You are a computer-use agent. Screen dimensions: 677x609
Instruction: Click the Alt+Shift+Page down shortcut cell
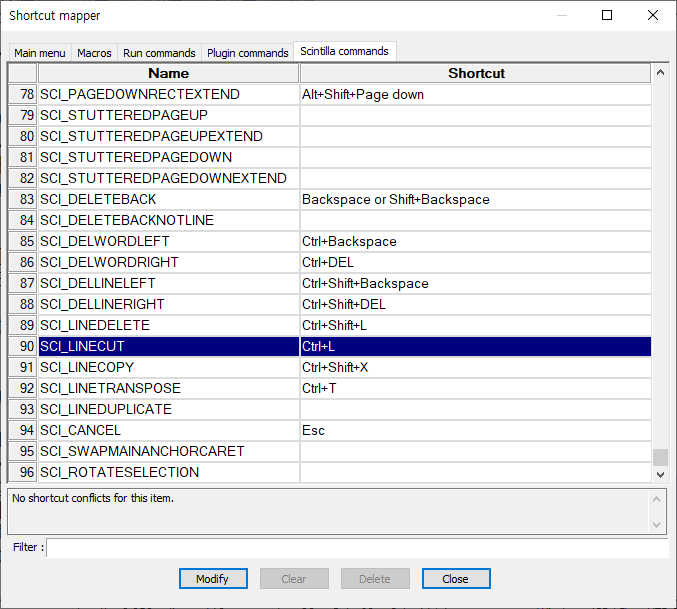pyautogui.click(x=476, y=94)
